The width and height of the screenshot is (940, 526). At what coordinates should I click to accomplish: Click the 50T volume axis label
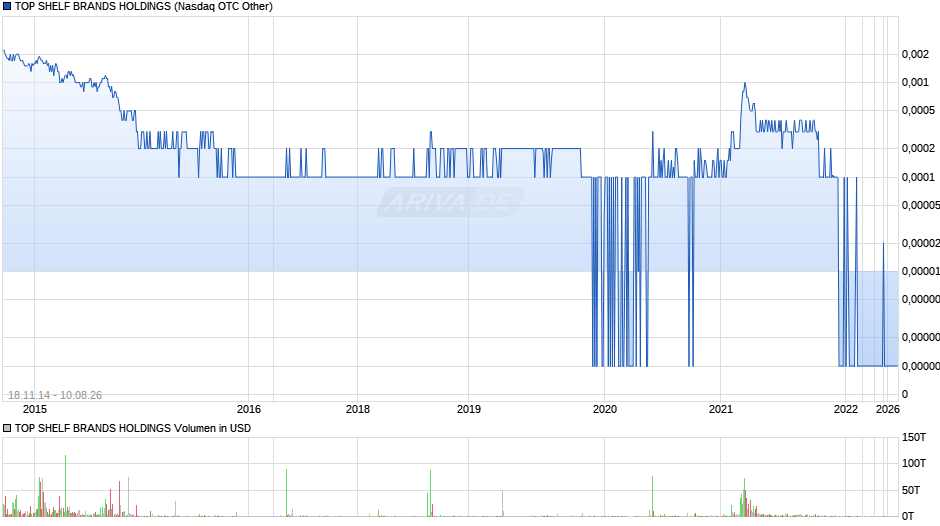point(911,490)
